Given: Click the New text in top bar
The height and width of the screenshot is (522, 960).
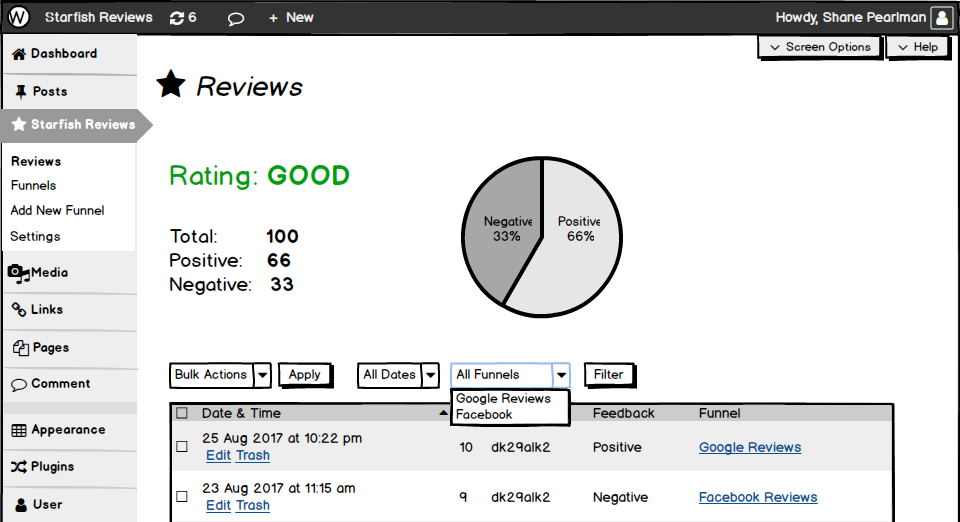Looking at the screenshot, I should 300,18.
